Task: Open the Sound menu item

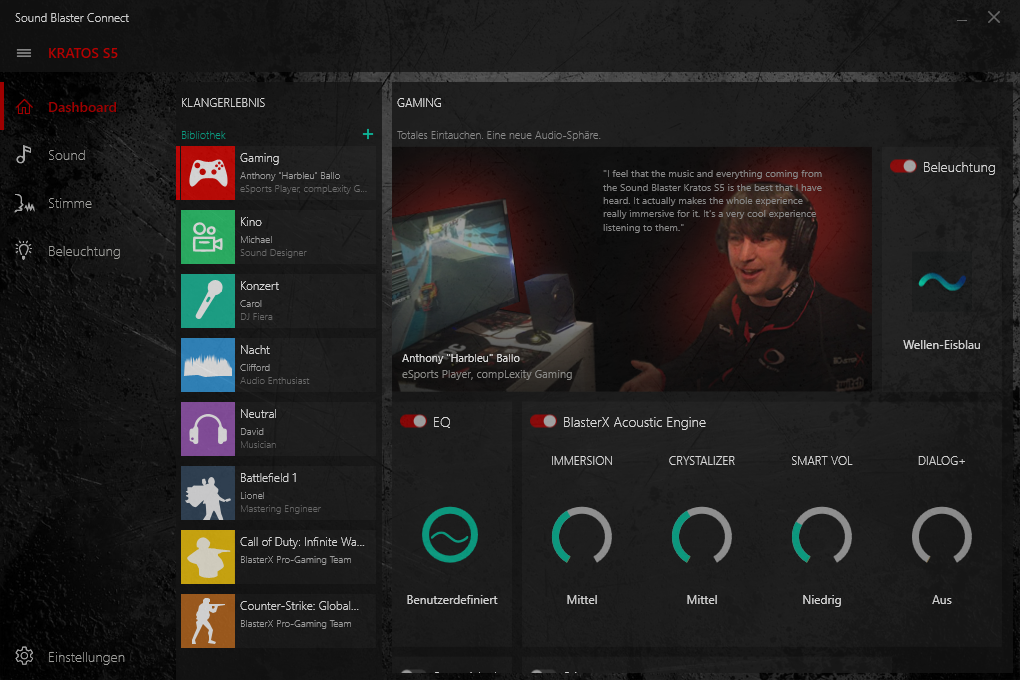Action: [x=88, y=155]
